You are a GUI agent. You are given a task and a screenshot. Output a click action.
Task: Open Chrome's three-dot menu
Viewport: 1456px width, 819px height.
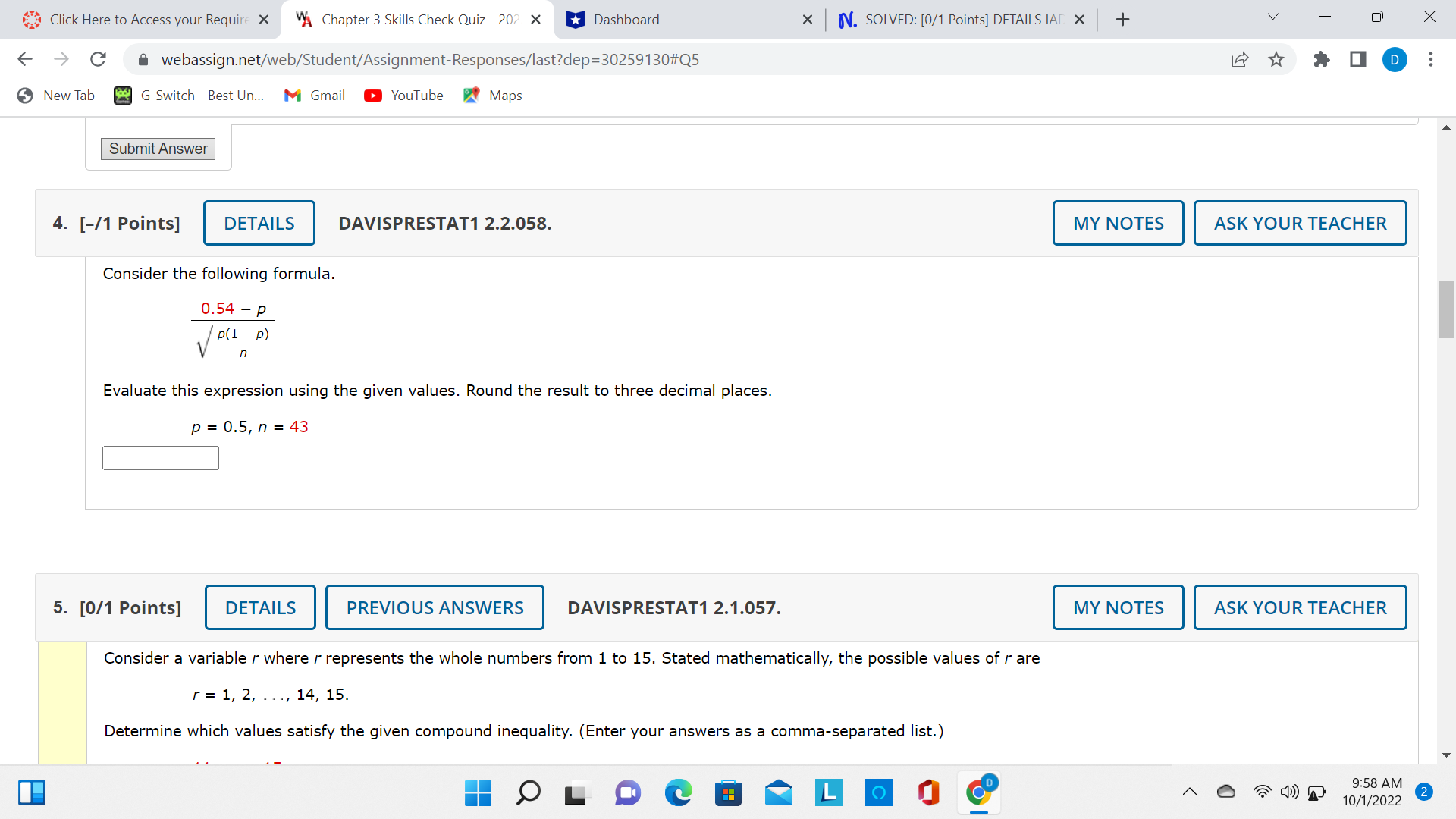click(x=1432, y=59)
